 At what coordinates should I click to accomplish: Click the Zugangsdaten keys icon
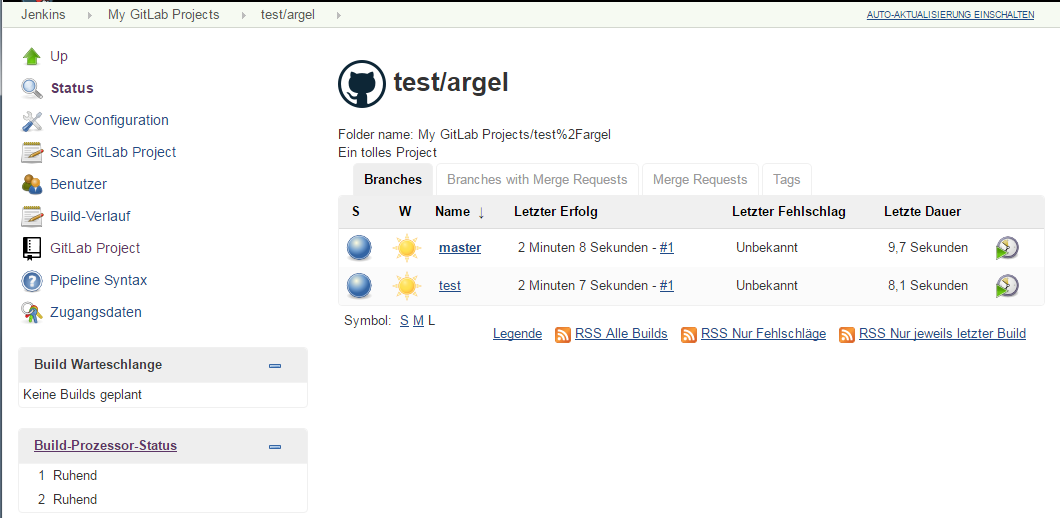point(32,312)
